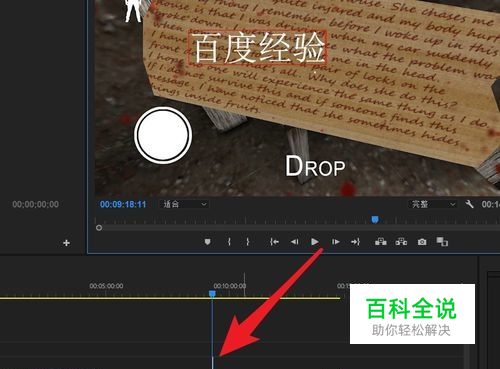
Task: Step back one frame
Action: pos(294,242)
